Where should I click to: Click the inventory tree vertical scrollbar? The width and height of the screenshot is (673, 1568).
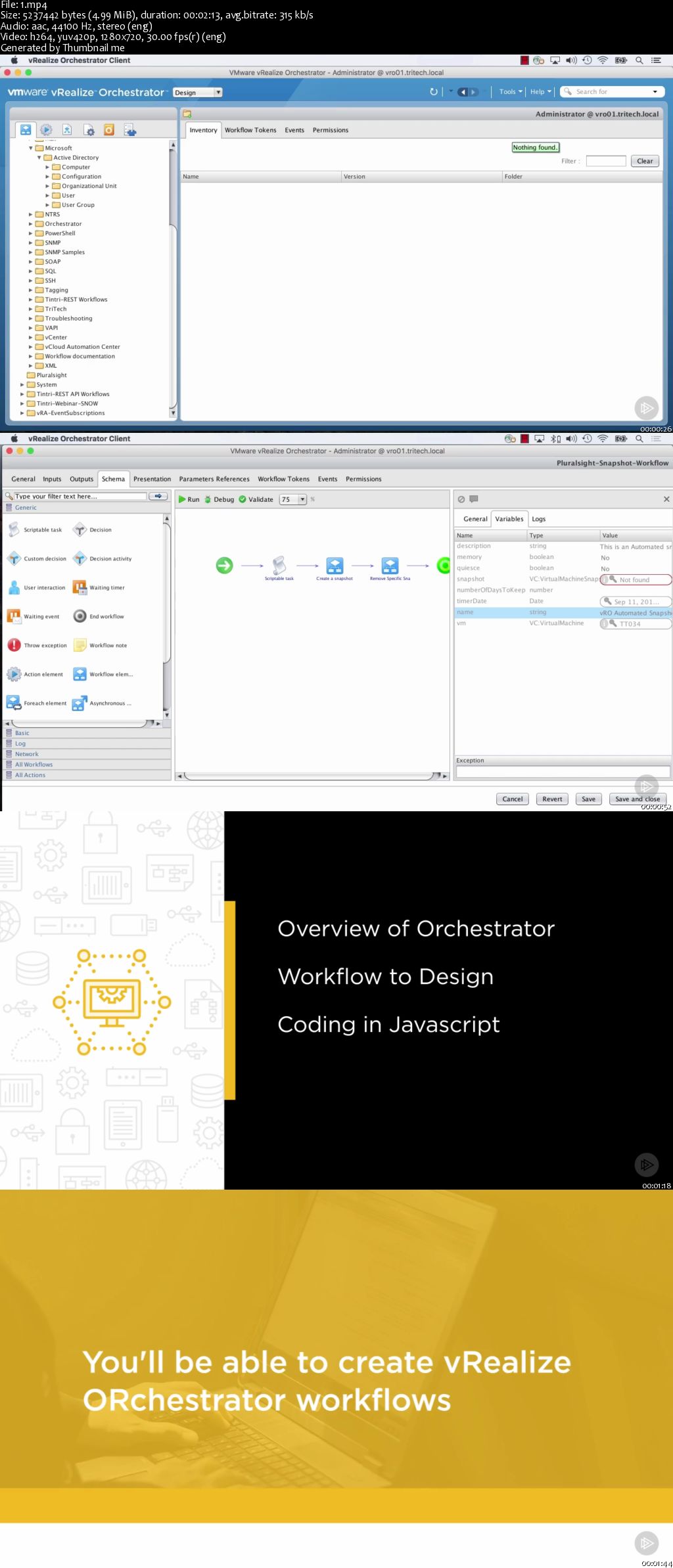[x=173, y=279]
